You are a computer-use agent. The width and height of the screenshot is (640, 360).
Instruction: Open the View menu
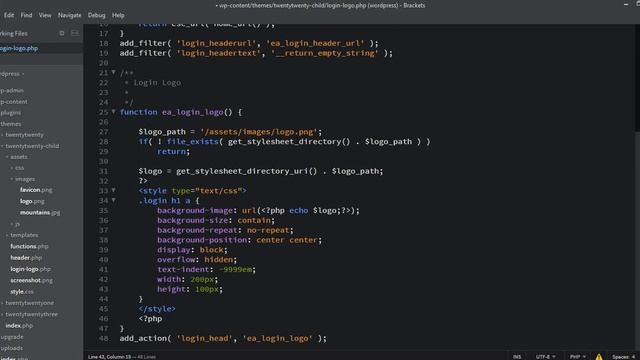pyautogui.click(x=45, y=15)
